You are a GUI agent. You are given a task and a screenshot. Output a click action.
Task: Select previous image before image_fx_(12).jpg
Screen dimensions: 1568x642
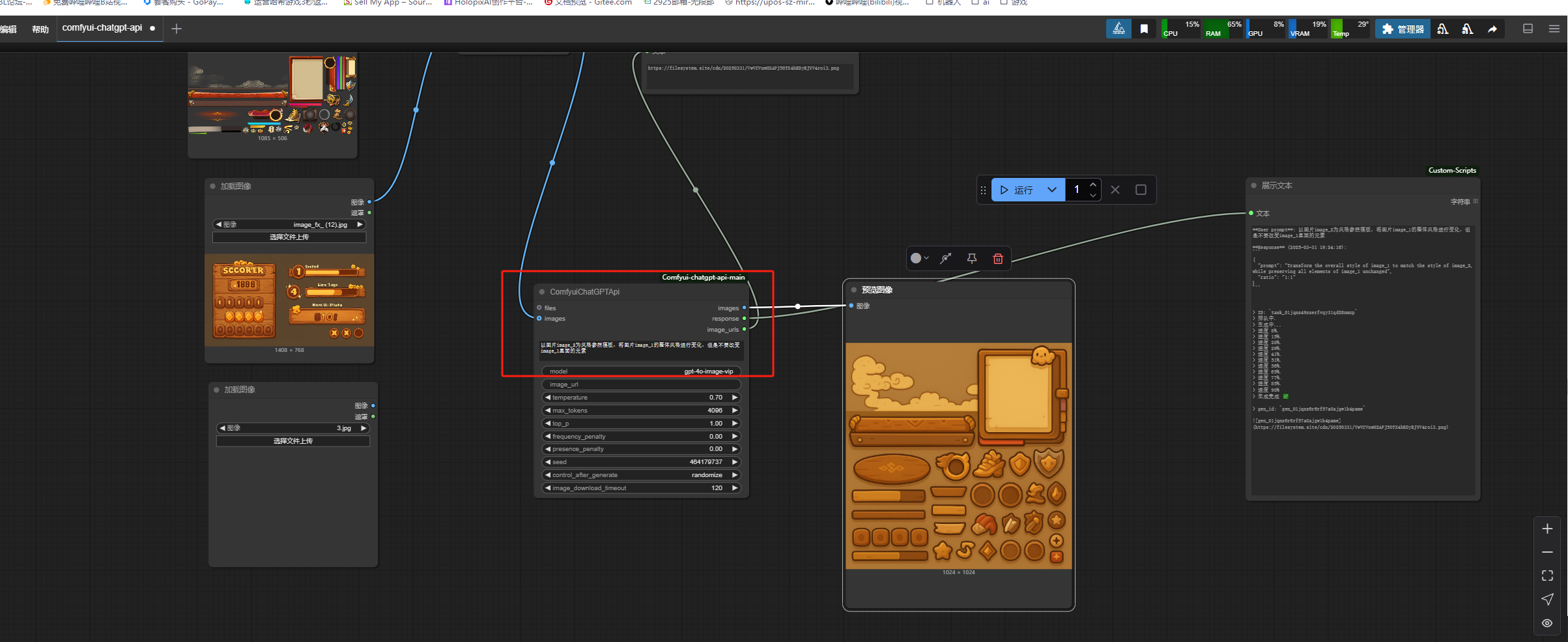219,225
